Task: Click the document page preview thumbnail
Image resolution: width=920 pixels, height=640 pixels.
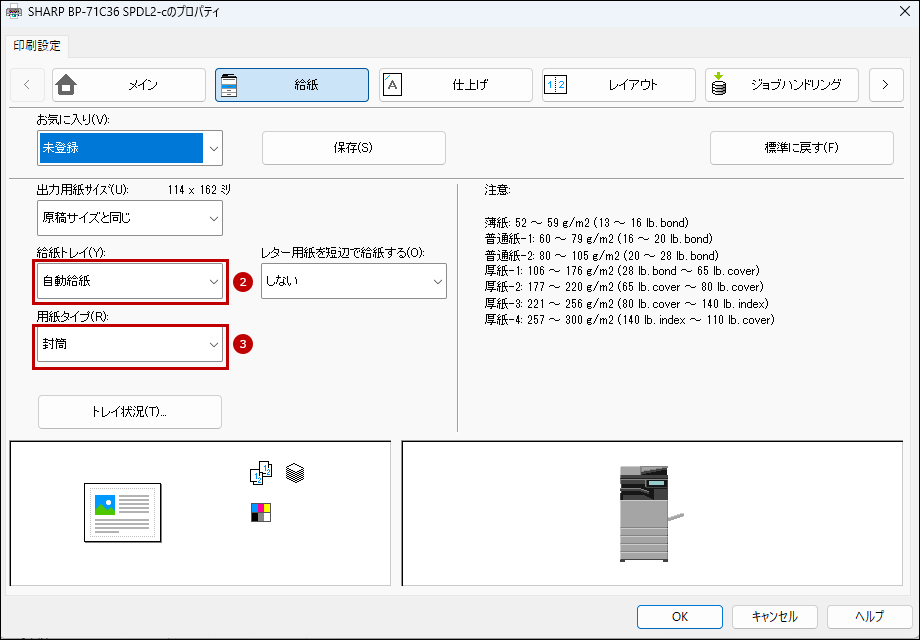Action: point(123,513)
